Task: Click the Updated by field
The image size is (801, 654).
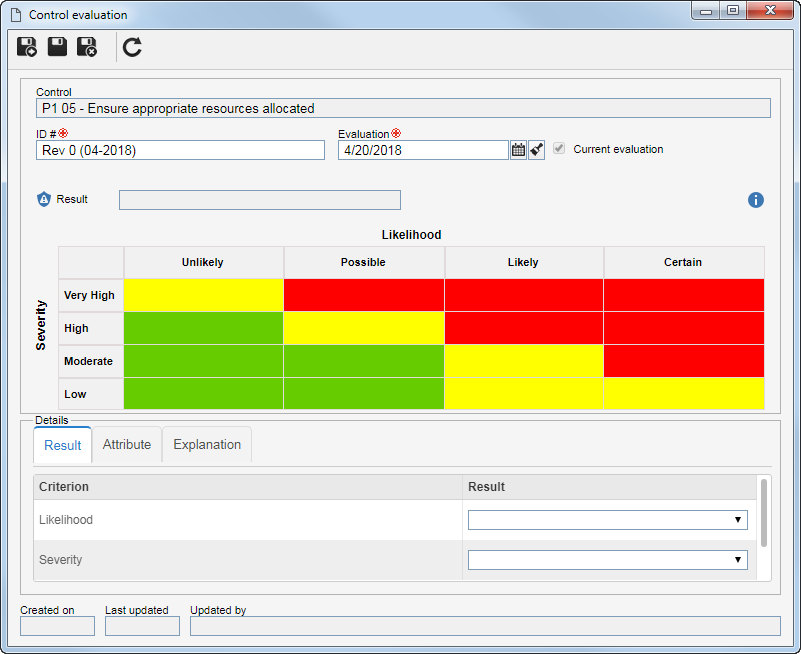Action: pyautogui.click(x=485, y=626)
